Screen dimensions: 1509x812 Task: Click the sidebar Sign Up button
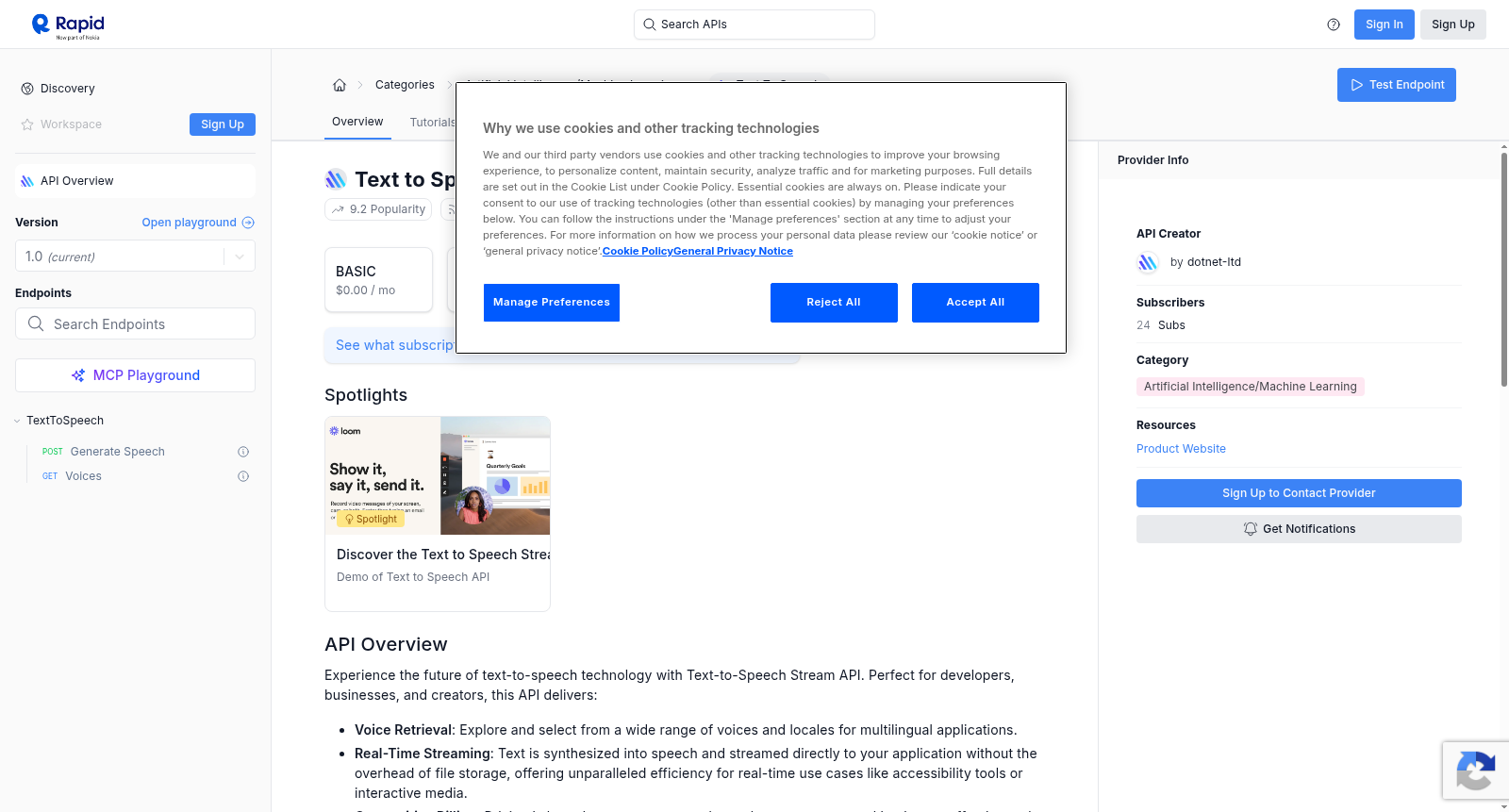[x=223, y=124]
